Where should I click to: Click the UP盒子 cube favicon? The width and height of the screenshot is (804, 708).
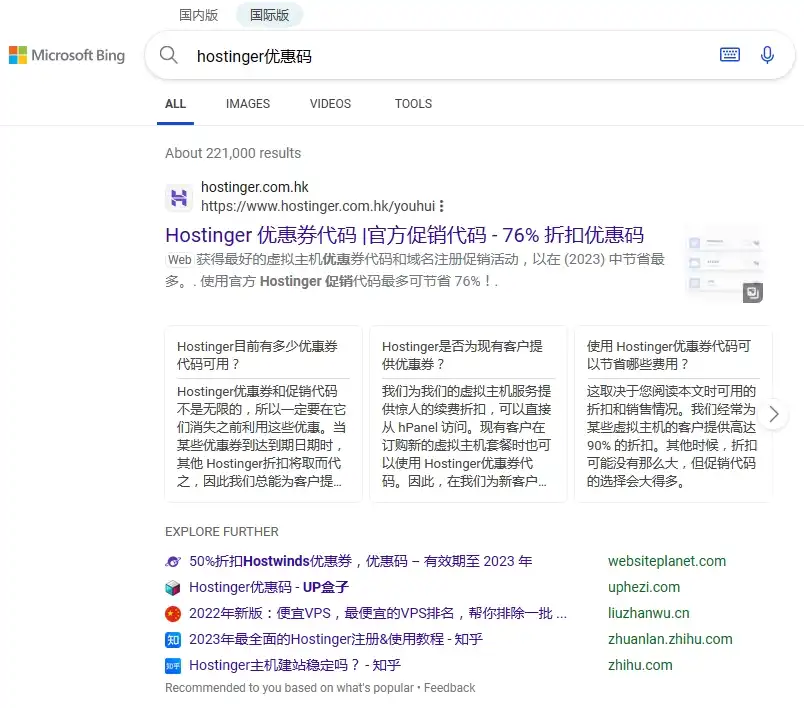coord(173,587)
